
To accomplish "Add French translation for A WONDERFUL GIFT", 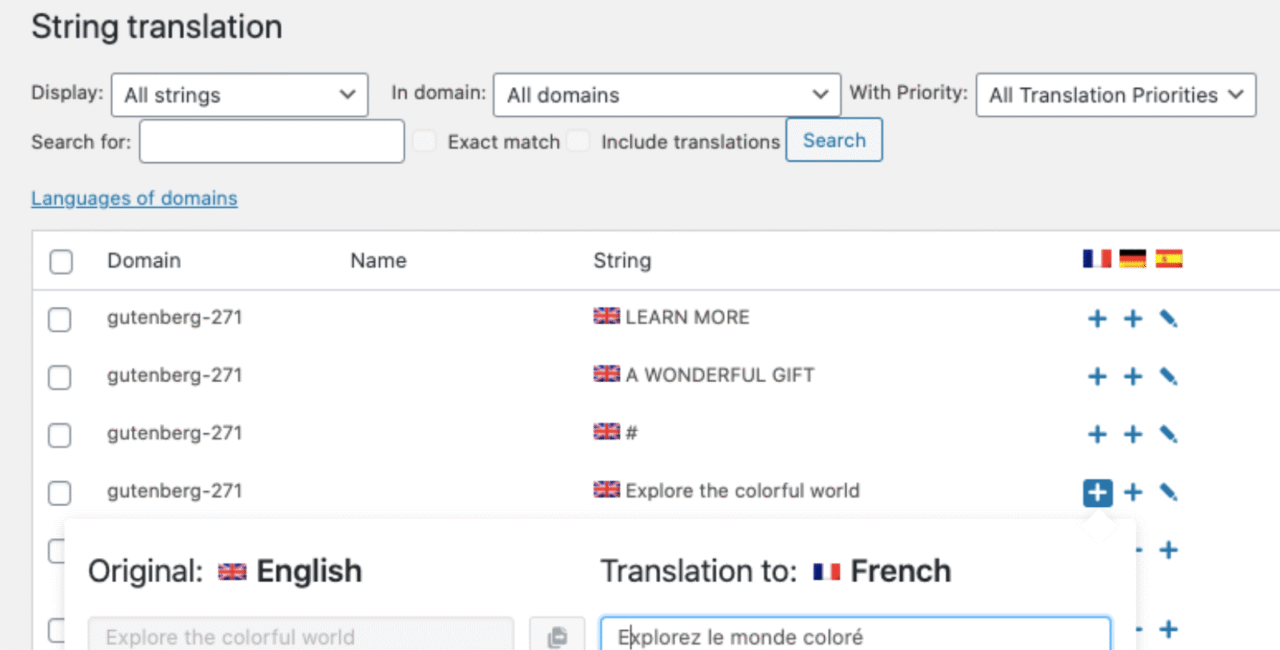I will [1097, 377].
